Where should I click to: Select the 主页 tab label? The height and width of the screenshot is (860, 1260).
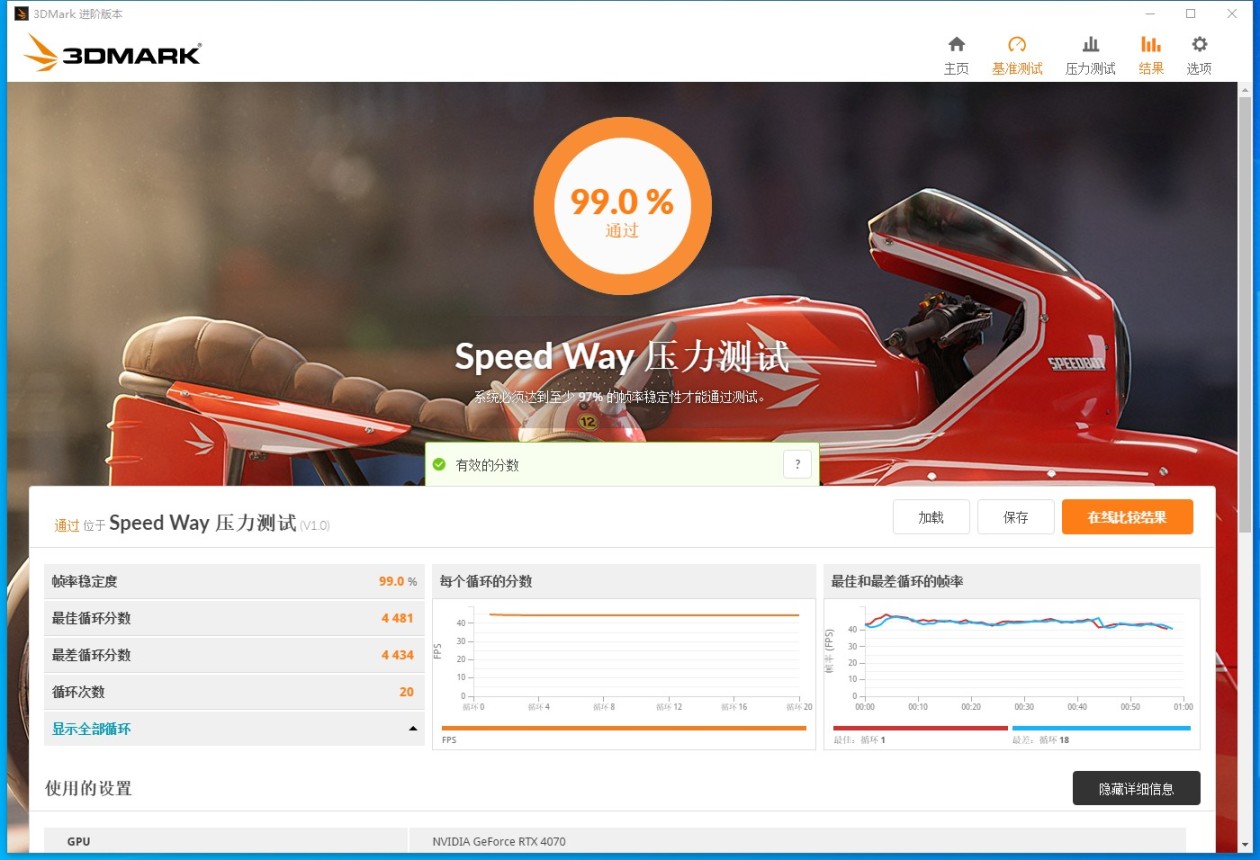point(956,69)
